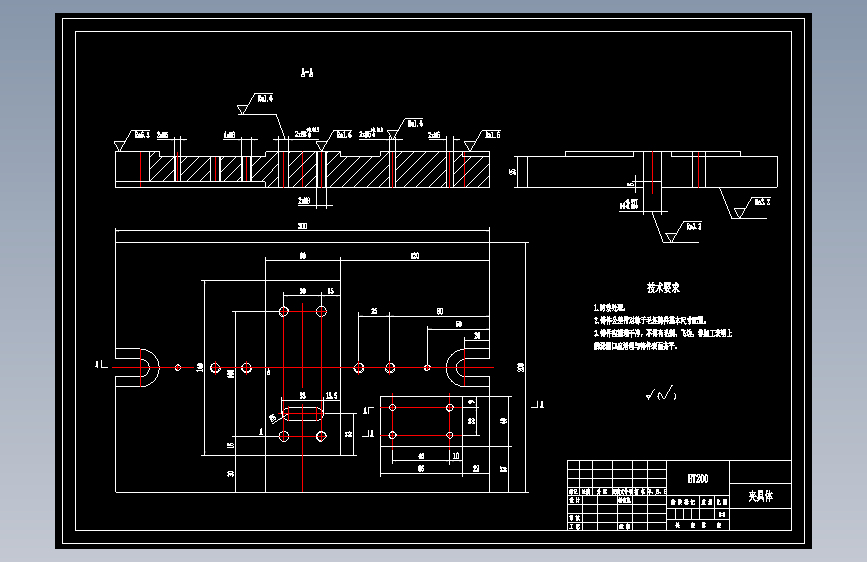Click the 夹具体 part name in title block
The image size is (867, 562).
click(x=760, y=496)
